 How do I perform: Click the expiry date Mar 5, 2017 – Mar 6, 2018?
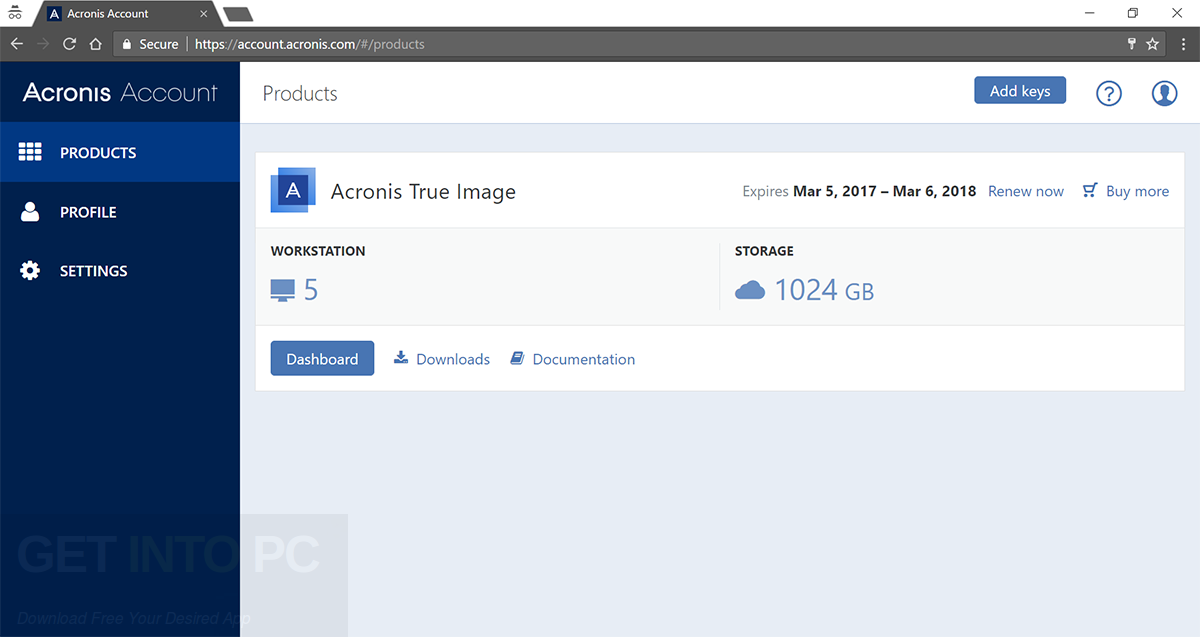coord(885,191)
